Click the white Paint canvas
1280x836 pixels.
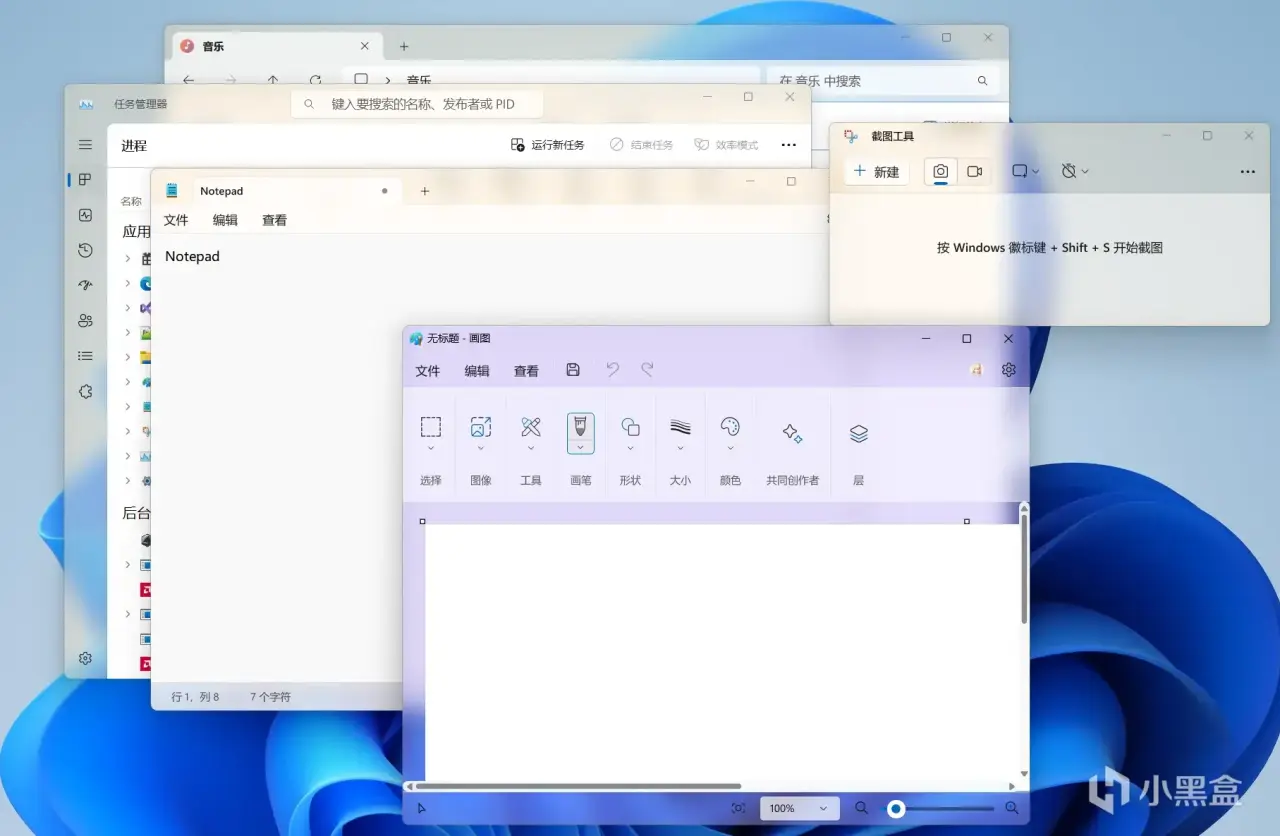[721, 652]
